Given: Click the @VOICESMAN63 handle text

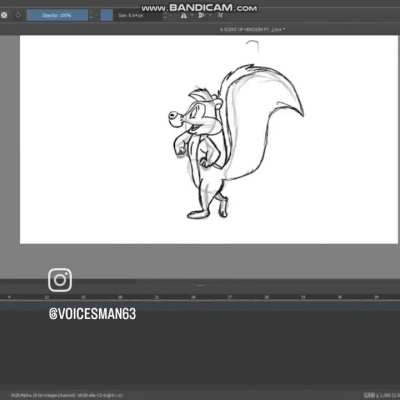Looking at the screenshot, I should pos(92,314).
